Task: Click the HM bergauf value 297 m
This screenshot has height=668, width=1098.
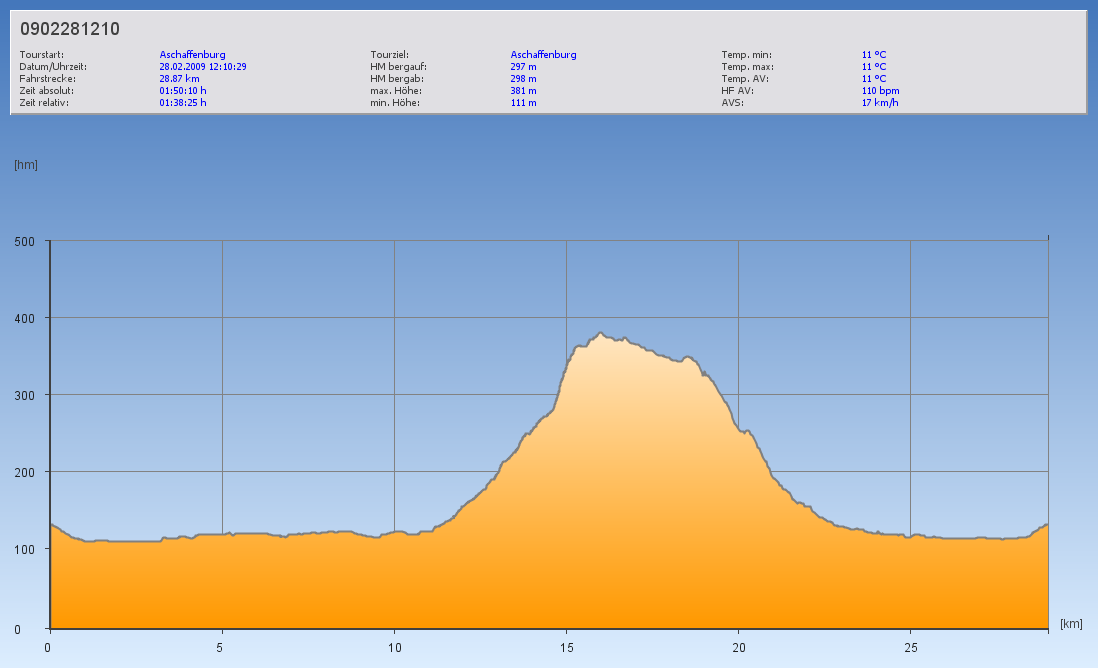Action: coord(523,67)
